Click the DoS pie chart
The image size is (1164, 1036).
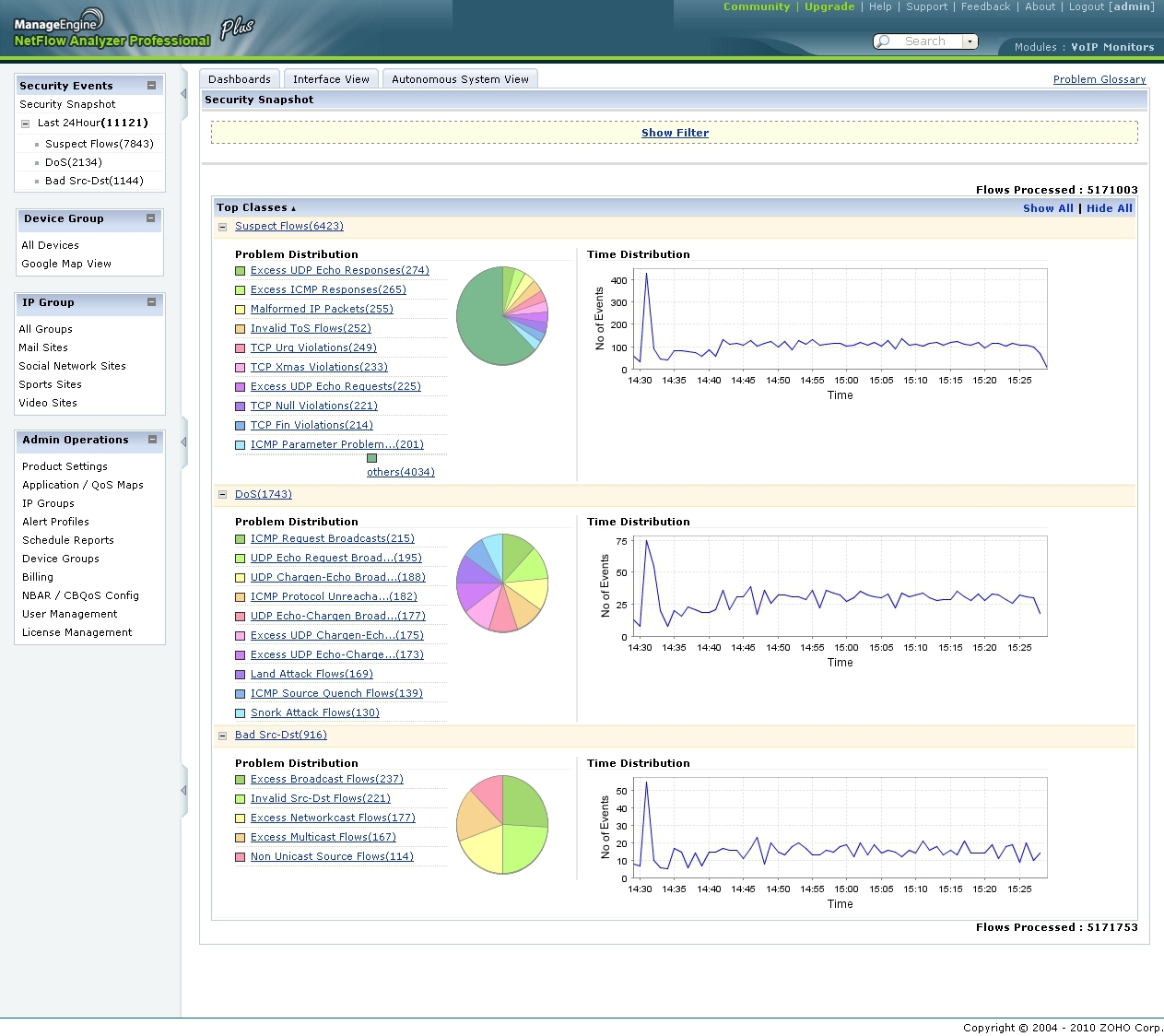[x=502, y=583]
